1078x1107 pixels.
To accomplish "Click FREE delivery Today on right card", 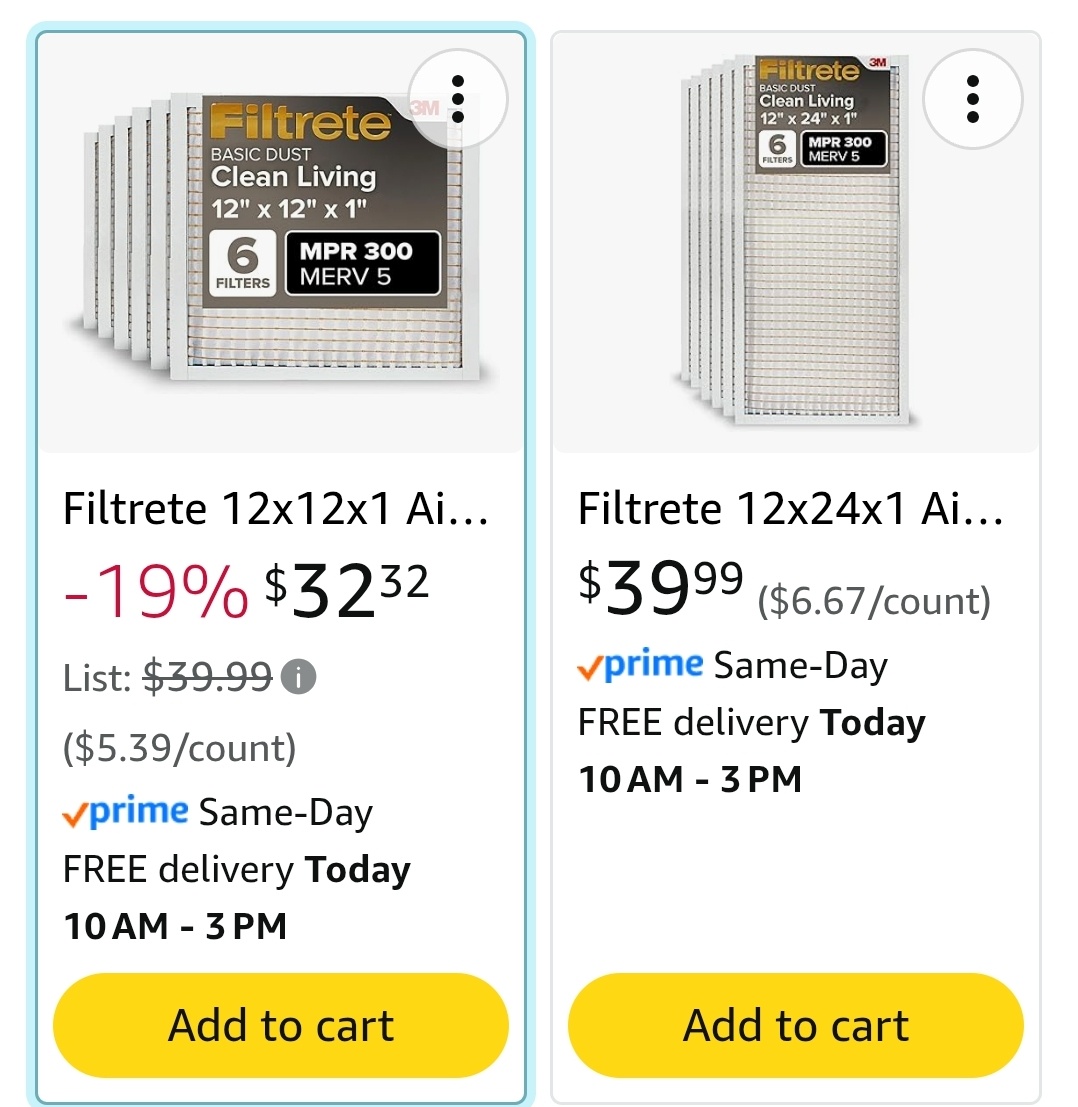I will 751,723.
